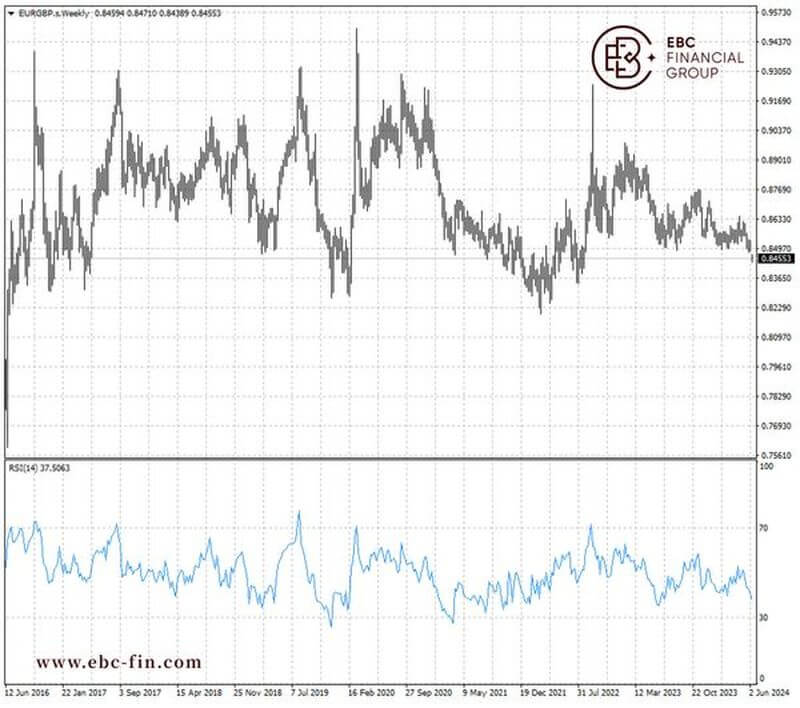Click the 0.95730 price axis label

pos(776,12)
